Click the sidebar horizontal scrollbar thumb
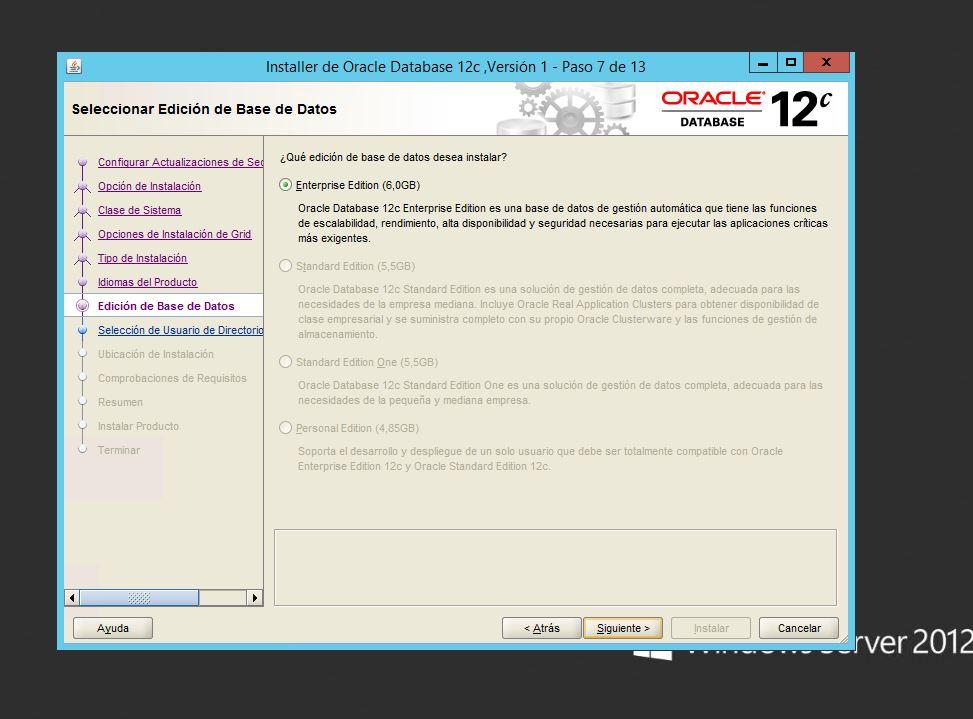This screenshot has height=719, width=973. coord(139,598)
